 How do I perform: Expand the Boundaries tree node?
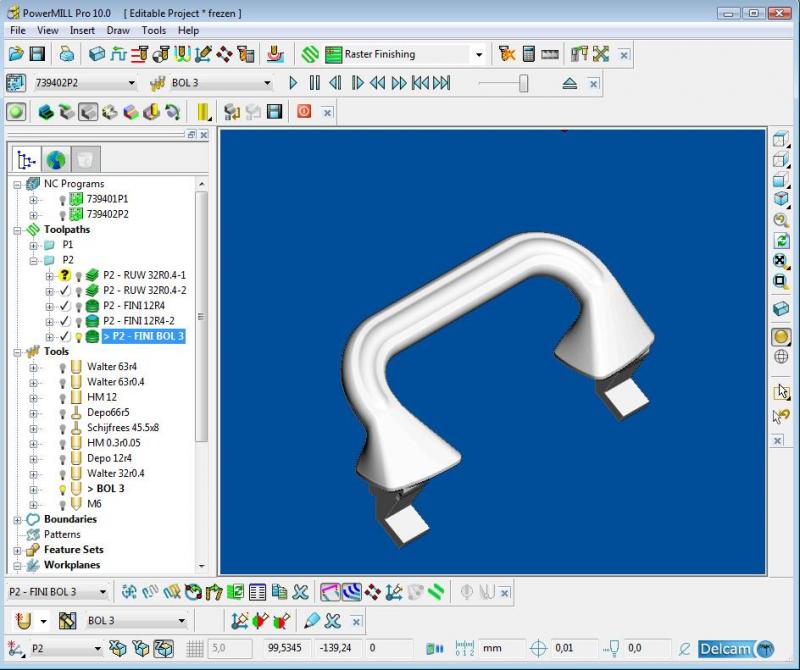coord(18,520)
